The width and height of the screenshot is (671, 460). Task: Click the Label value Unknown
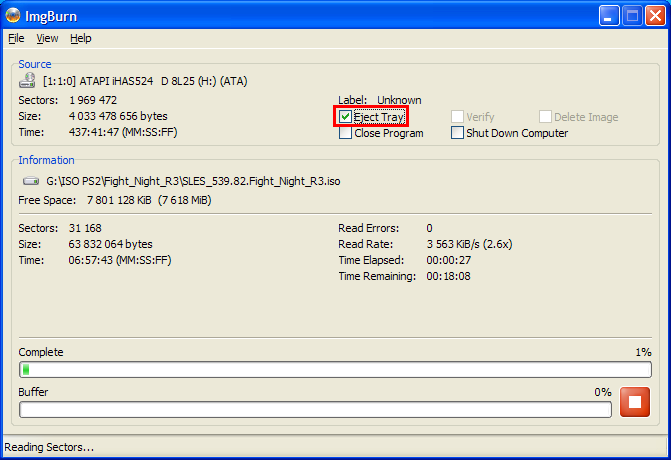(399, 100)
